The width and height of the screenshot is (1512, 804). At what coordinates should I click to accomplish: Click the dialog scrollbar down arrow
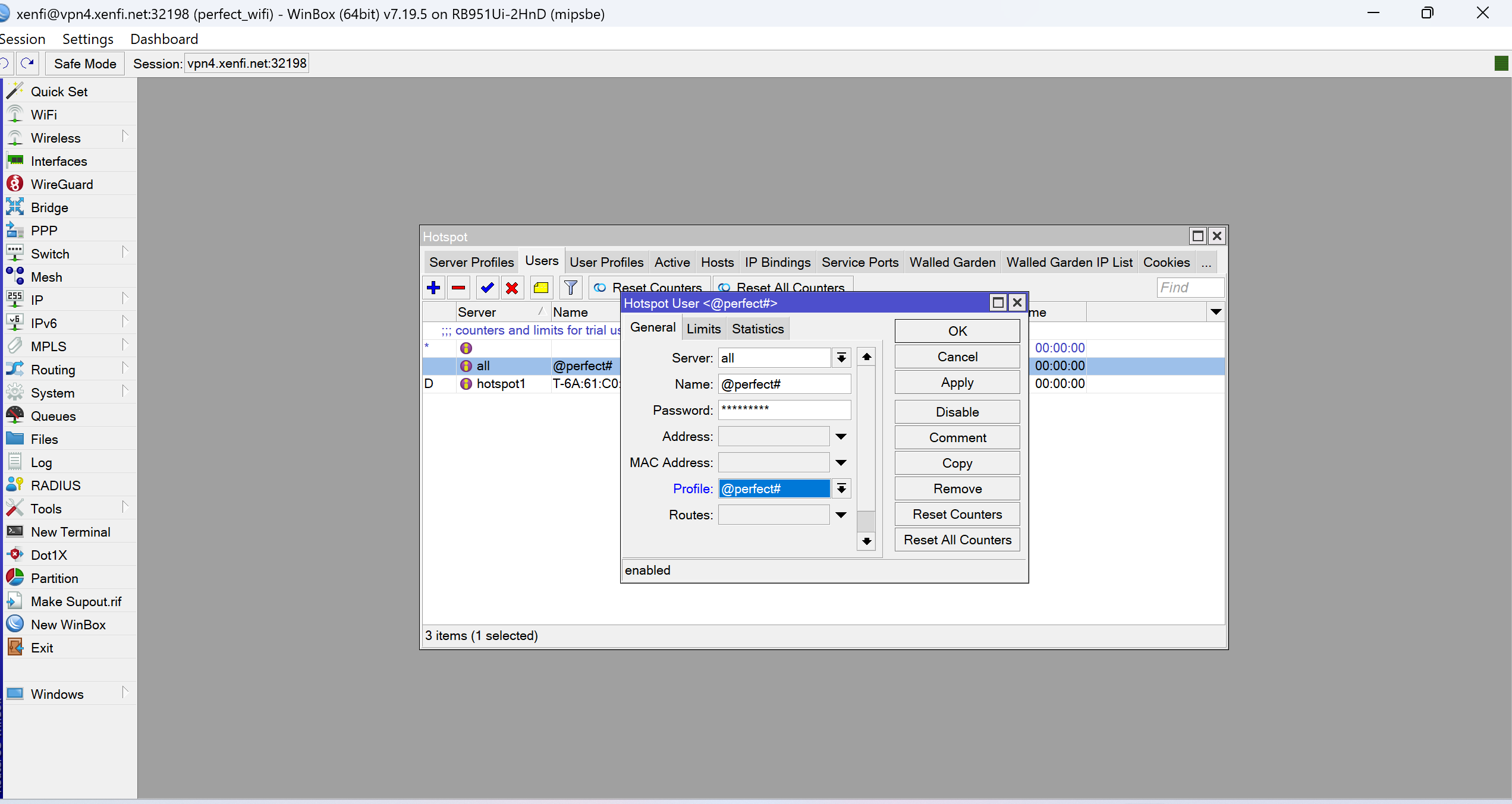tap(866, 541)
